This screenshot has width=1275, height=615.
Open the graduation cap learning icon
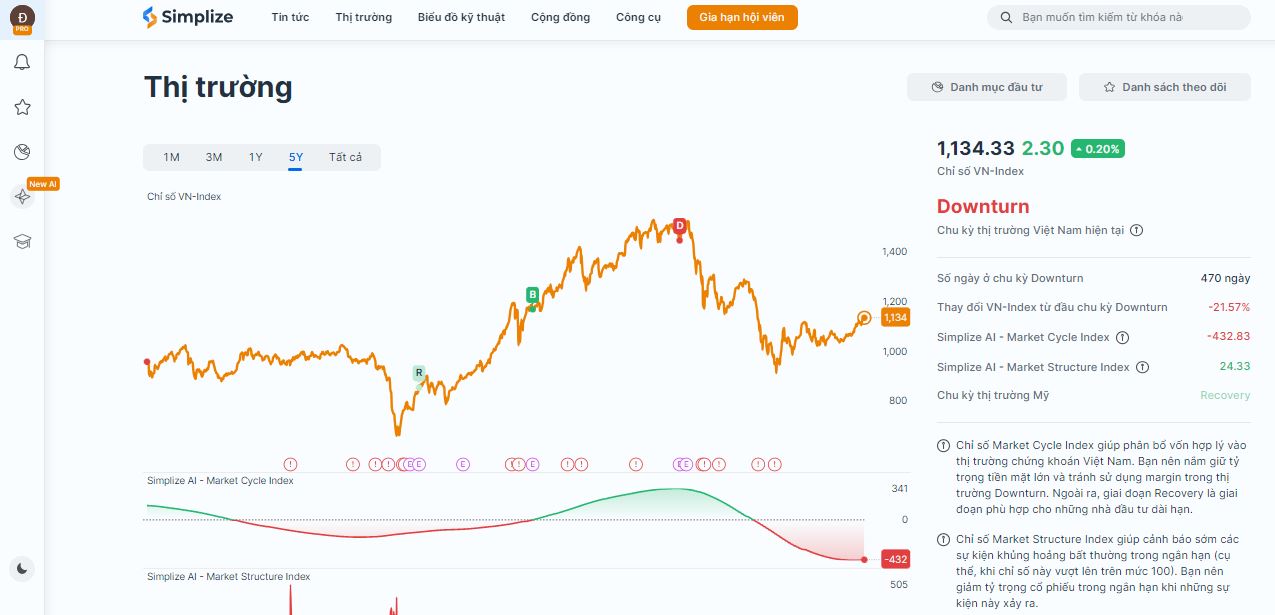pyautogui.click(x=22, y=241)
